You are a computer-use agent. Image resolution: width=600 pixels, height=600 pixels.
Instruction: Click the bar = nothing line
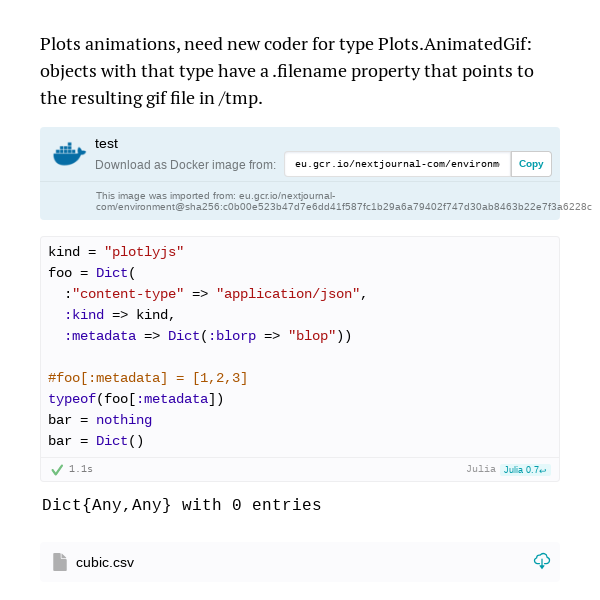100,420
